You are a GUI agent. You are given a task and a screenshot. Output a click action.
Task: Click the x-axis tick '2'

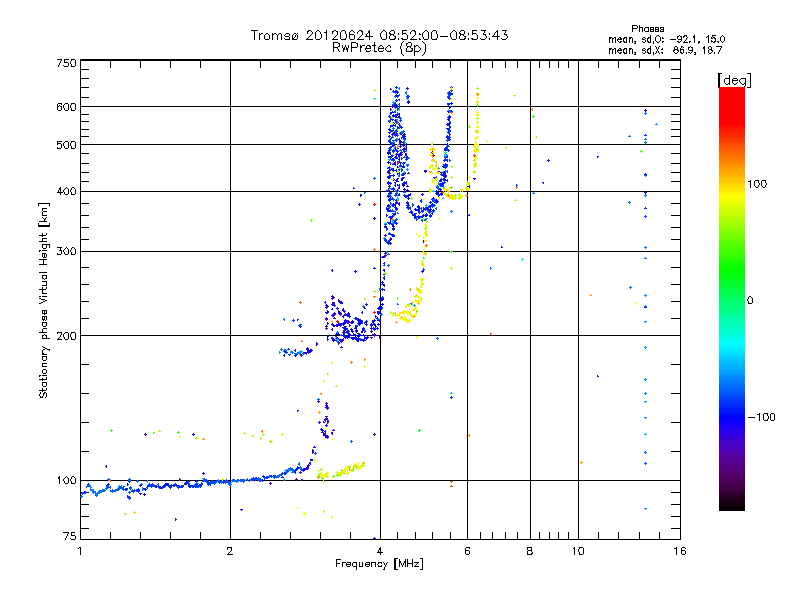click(230, 551)
